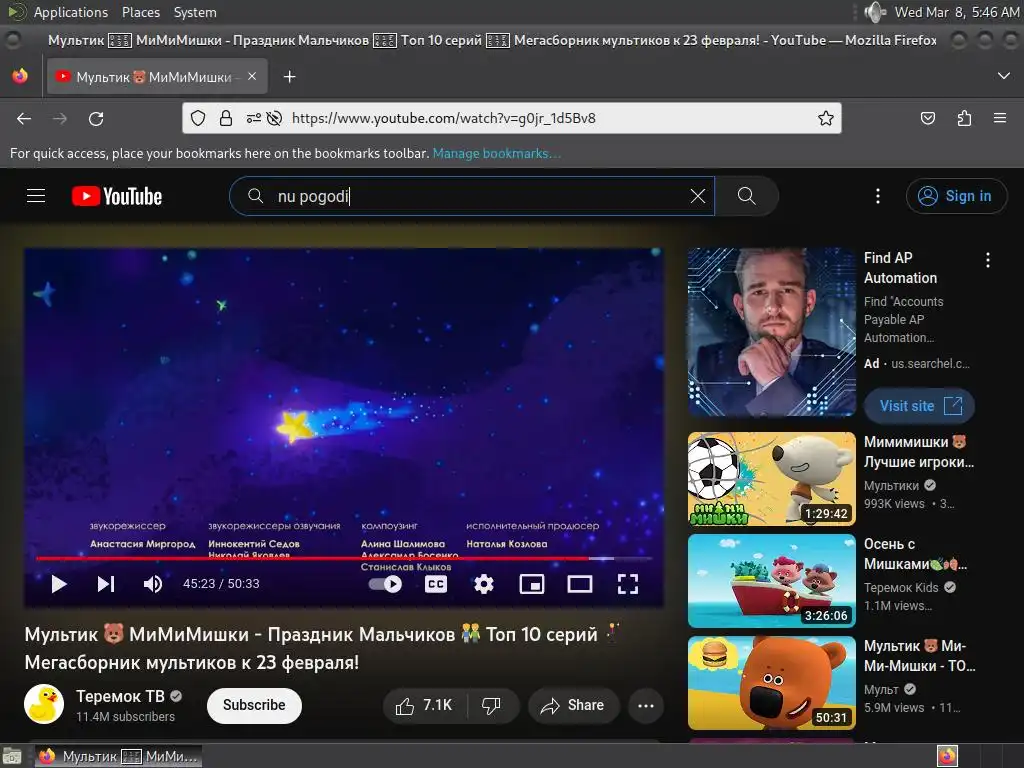Clear the search query with X
This screenshot has width=1024, height=768.
coord(697,196)
